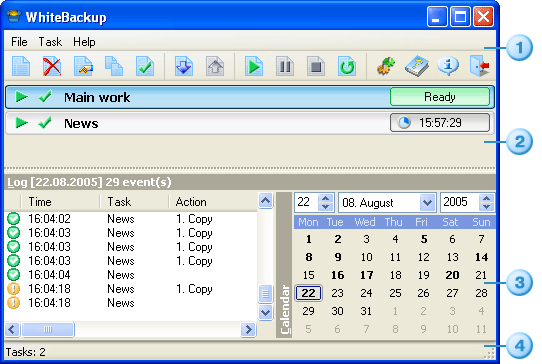Viewport: 542px width, 364px height.
Task: Open the Task menu
Action: pyautogui.click(x=50, y=42)
